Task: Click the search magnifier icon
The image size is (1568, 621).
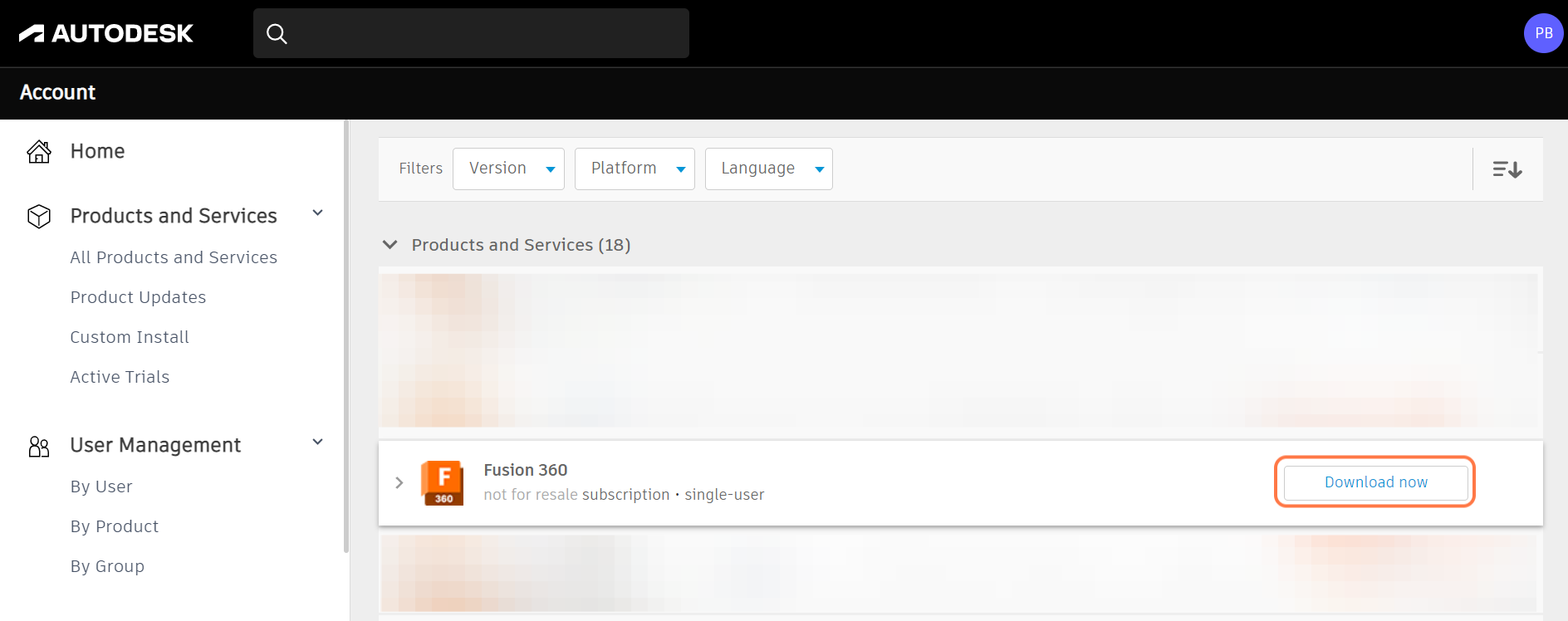Action: tap(277, 33)
